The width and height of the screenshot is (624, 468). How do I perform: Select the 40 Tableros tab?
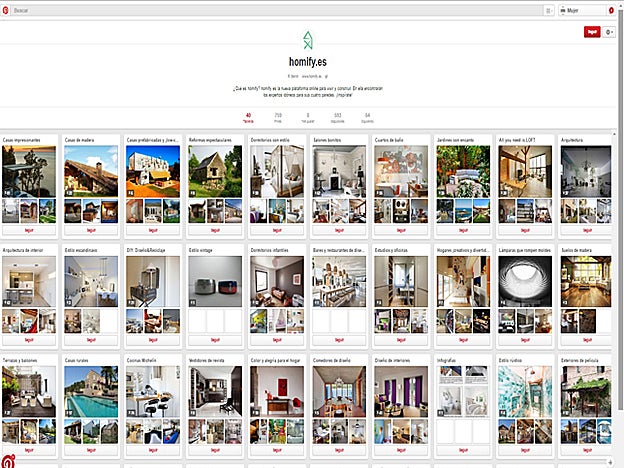248,118
